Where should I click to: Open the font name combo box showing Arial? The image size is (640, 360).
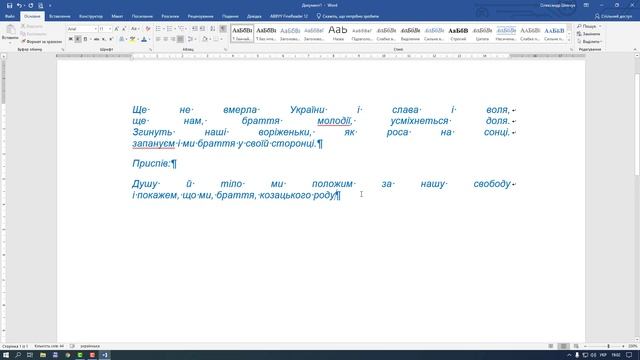coord(82,29)
